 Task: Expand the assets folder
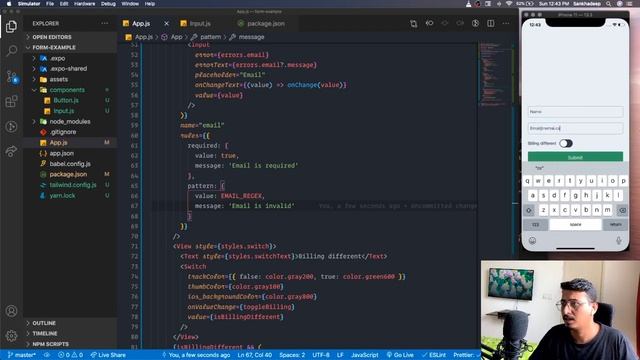(x=70, y=79)
